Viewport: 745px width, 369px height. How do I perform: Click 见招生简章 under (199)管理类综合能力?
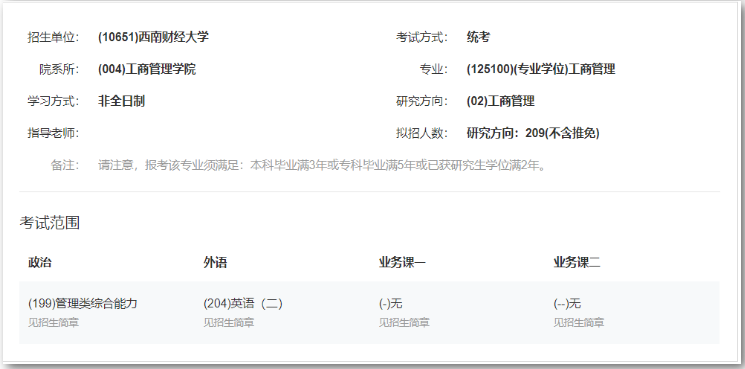tap(53, 322)
